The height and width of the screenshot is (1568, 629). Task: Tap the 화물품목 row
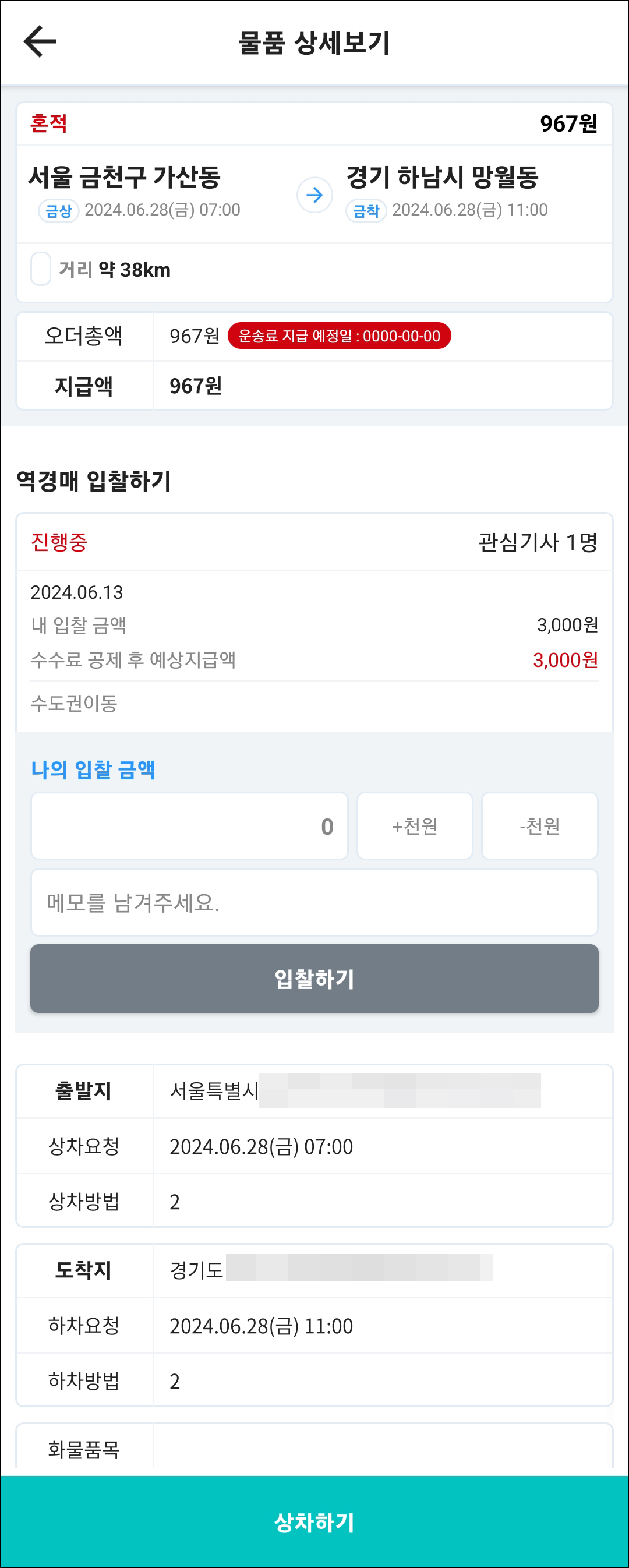click(314, 1449)
